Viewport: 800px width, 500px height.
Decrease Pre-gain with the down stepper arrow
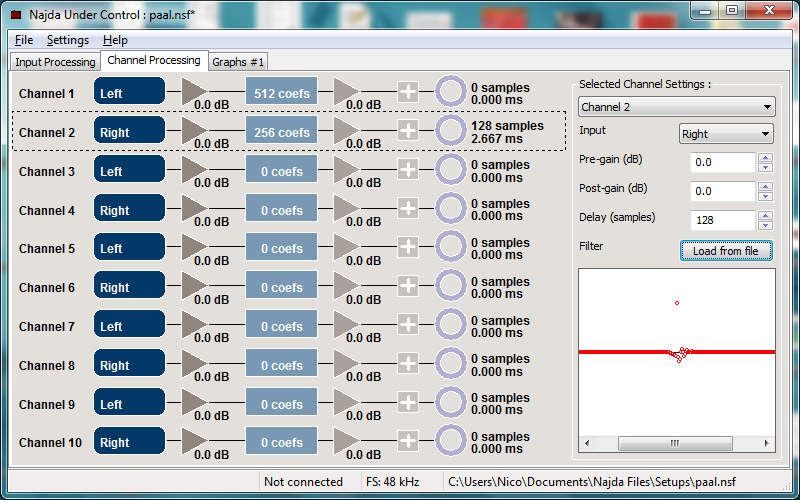(765, 167)
